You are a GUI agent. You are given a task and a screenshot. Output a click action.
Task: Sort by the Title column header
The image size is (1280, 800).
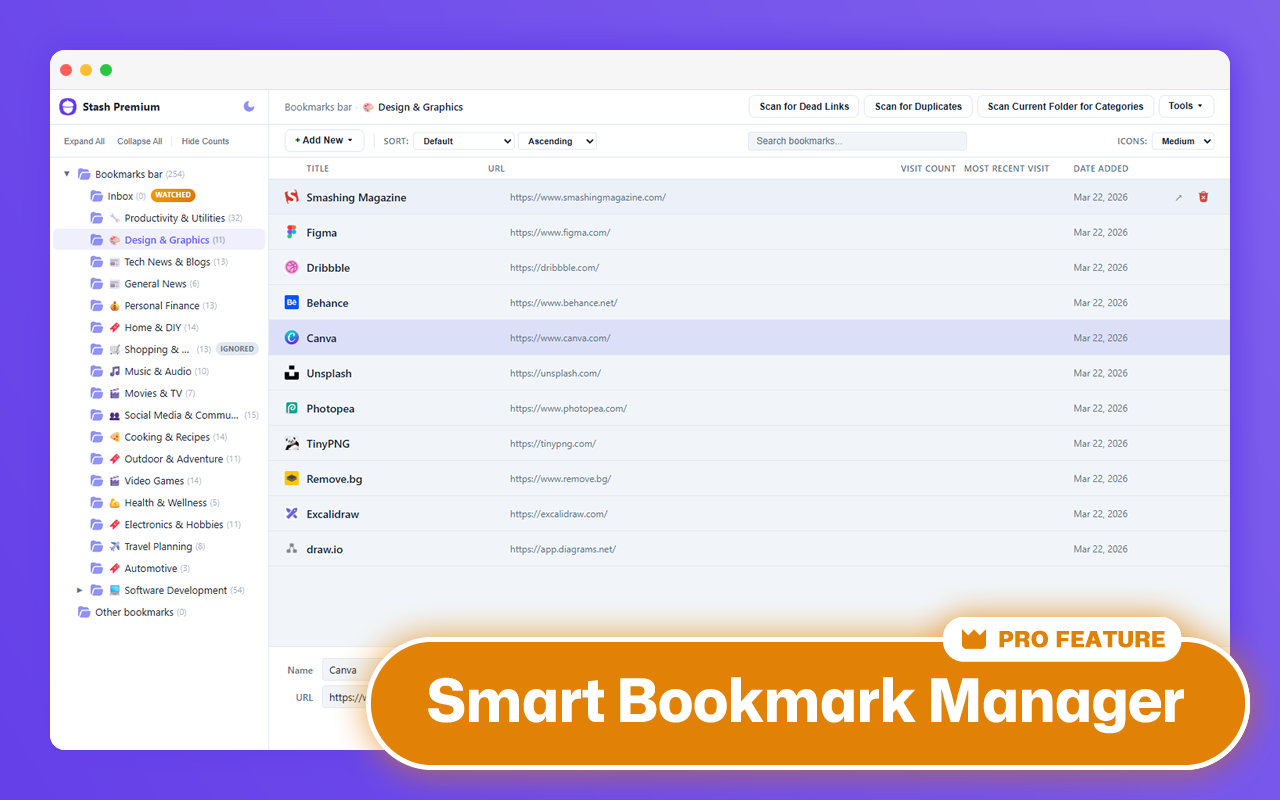click(x=318, y=168)
